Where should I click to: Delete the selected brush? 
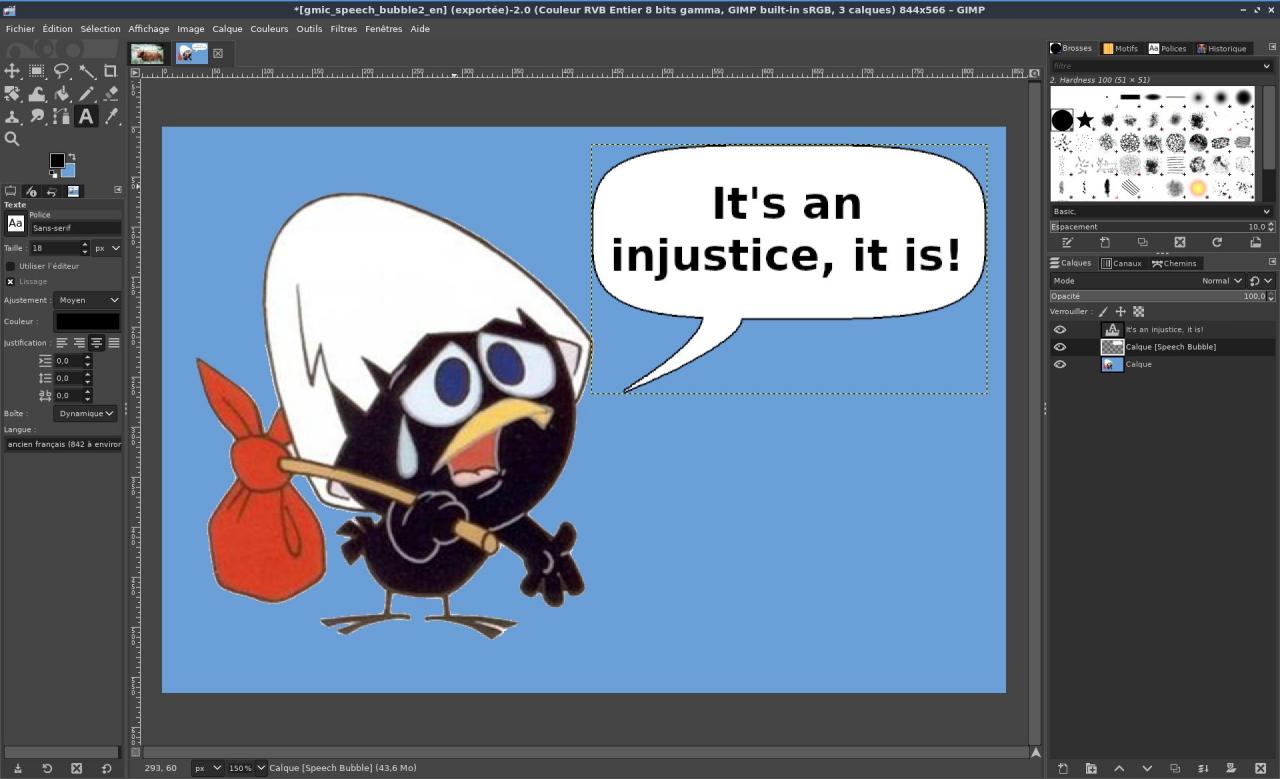(x=1179, y=242)
